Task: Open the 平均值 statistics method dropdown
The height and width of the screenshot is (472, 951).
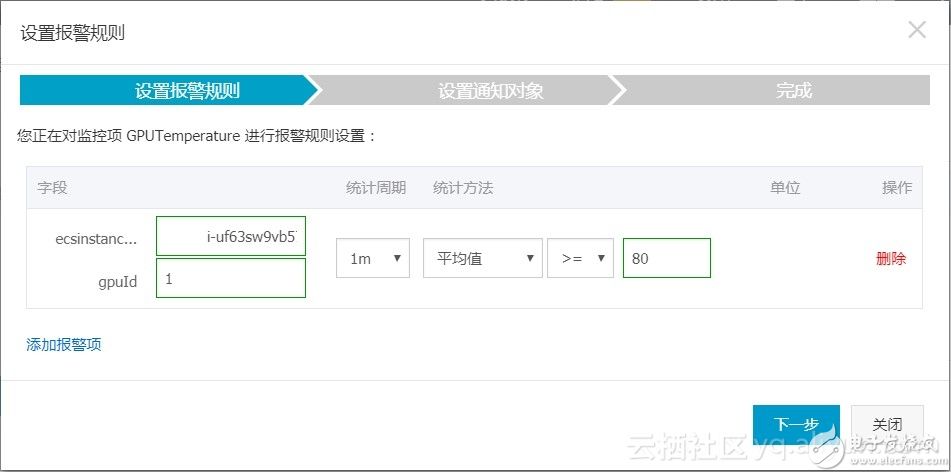Action: coord(483,258)
